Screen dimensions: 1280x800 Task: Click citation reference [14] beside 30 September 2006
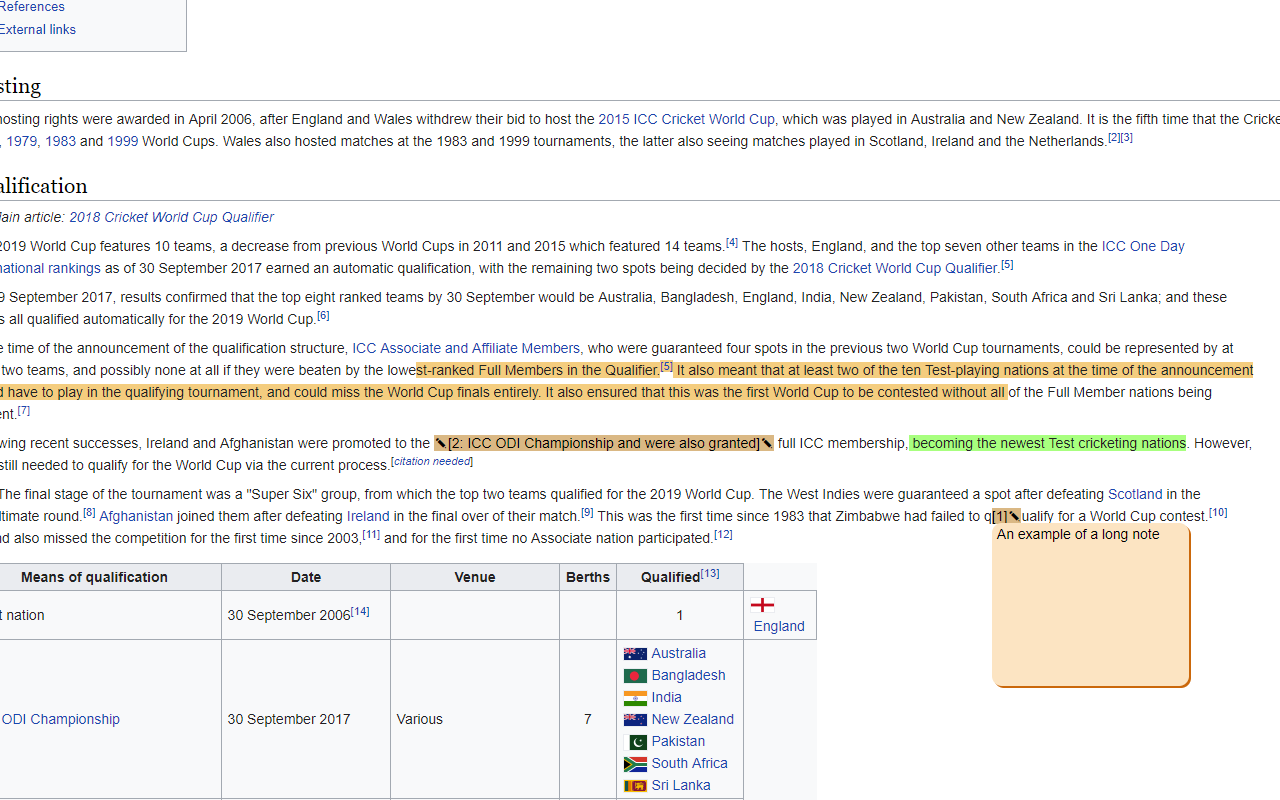[360, 611]
